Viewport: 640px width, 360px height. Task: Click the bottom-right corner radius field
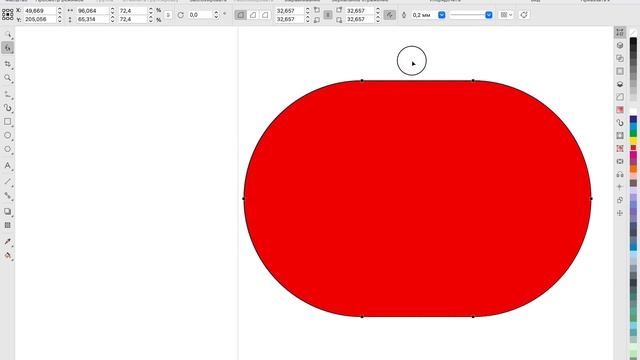359,19
